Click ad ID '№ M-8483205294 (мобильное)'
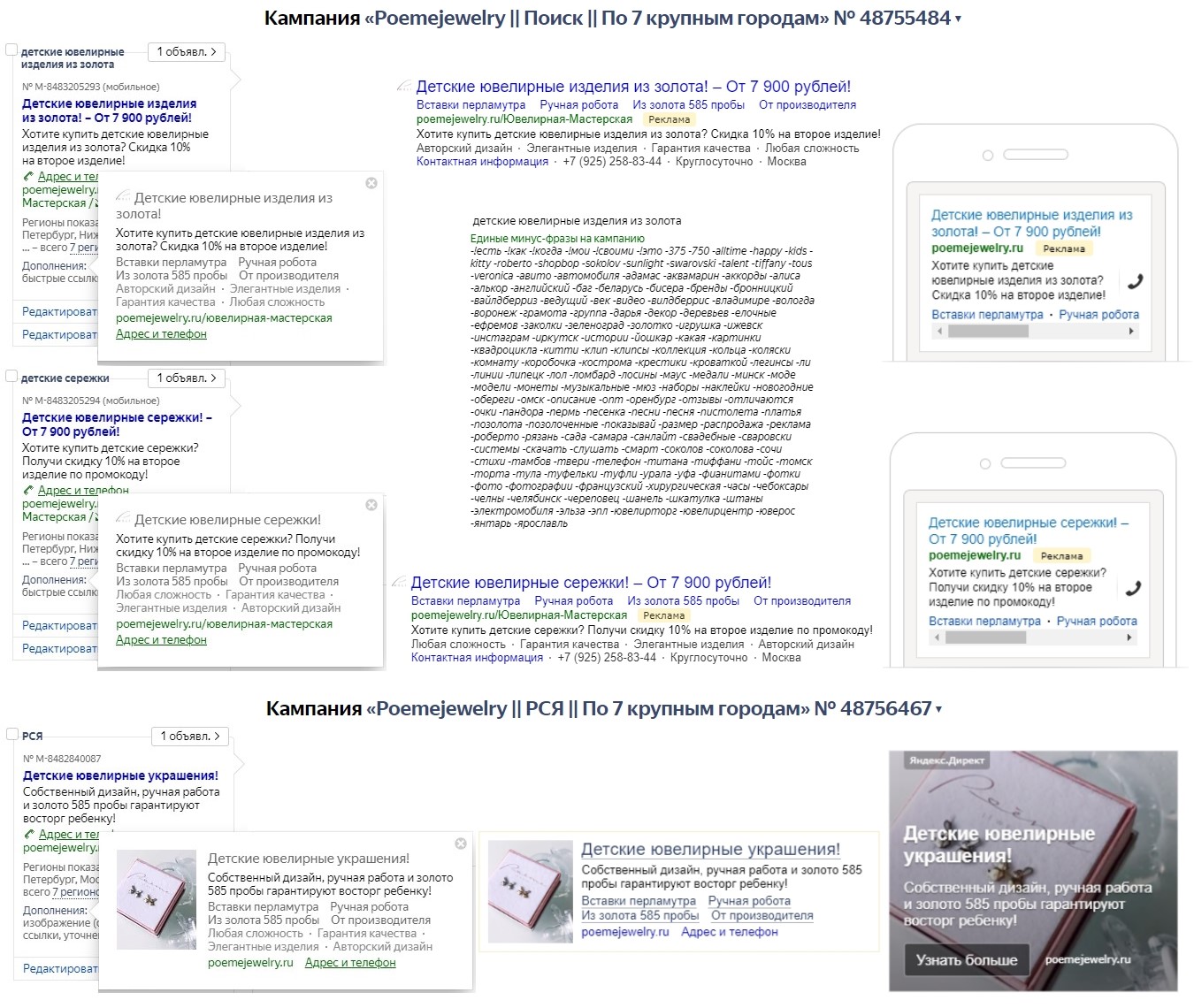This screenshot has height=1008, width=1194. pyautogui.click(x=91, y=401)
